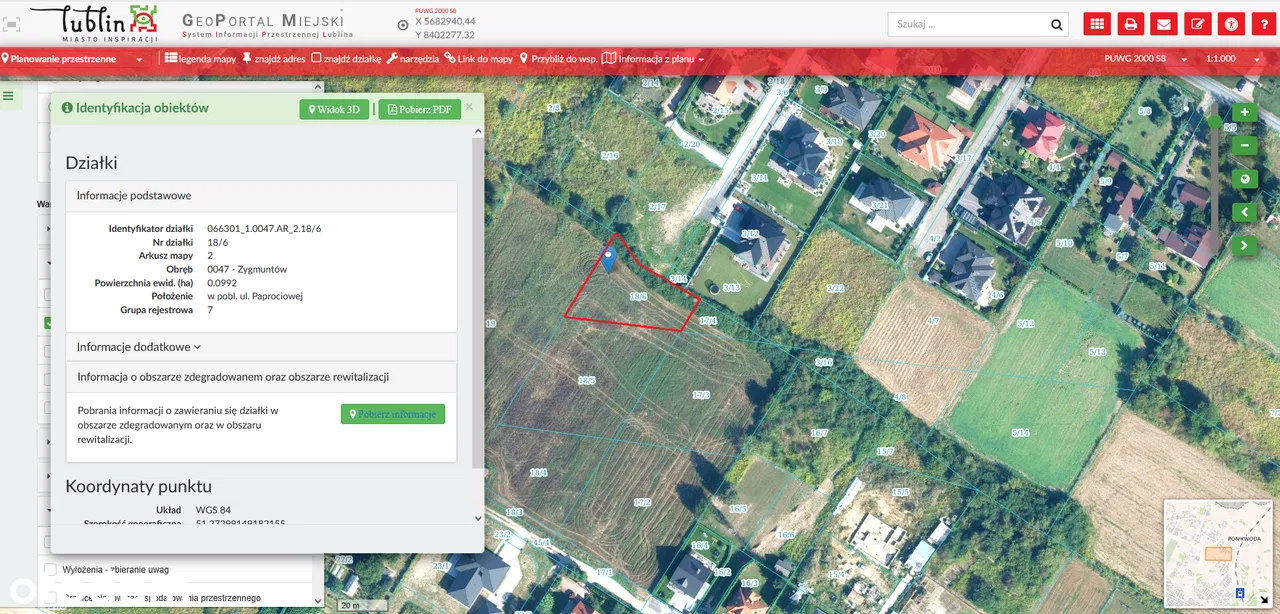Viewport: 1280px width, 614px height.
Task: Click the 'Pobierz PDF' button
Action: (x=419, y=109)
